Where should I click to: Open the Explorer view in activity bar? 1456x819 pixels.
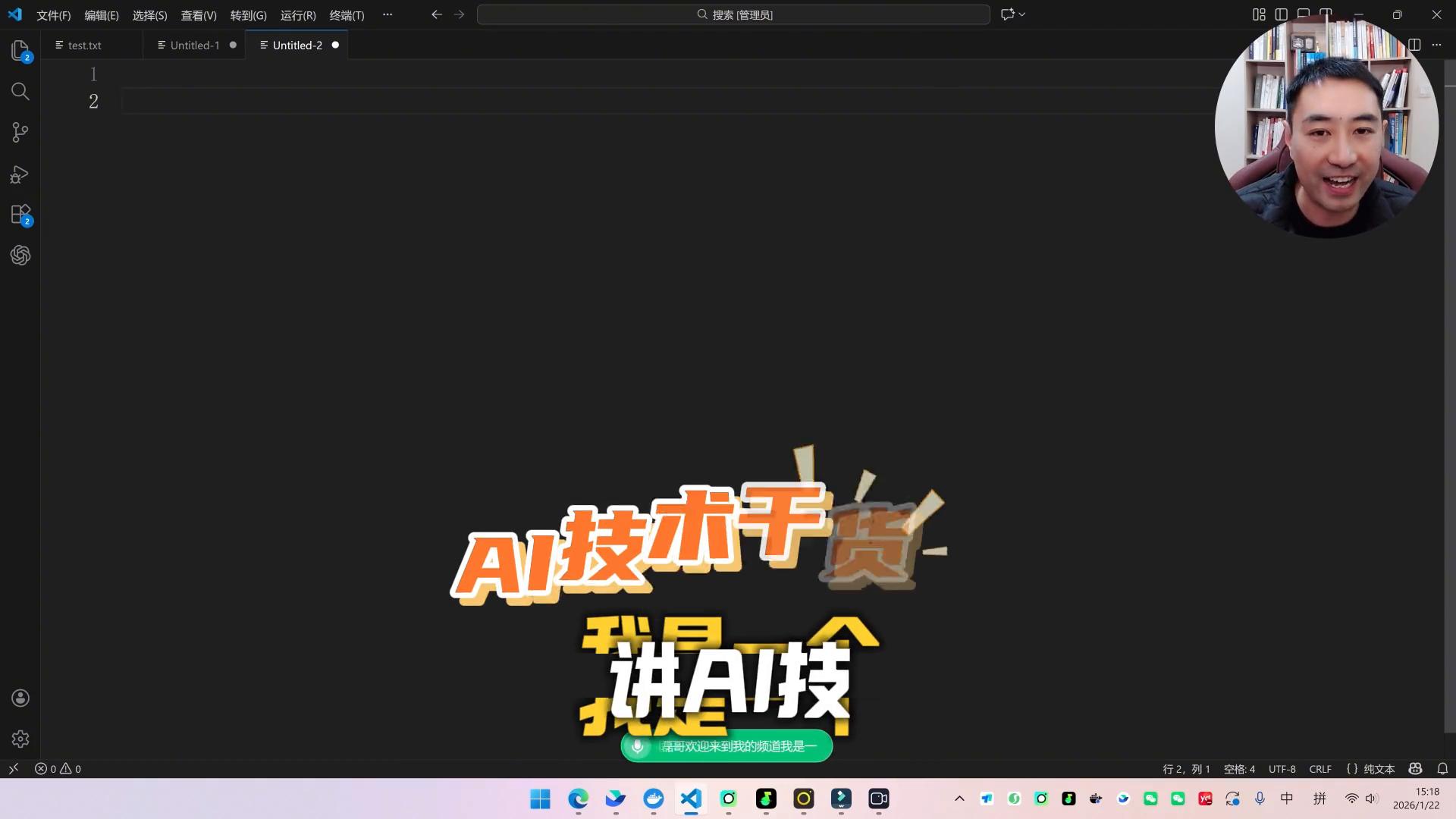pos(20,50)
